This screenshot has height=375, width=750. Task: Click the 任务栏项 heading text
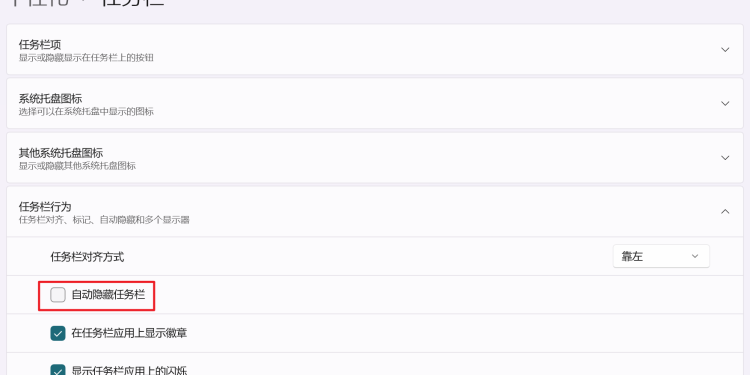click(40, 45)
